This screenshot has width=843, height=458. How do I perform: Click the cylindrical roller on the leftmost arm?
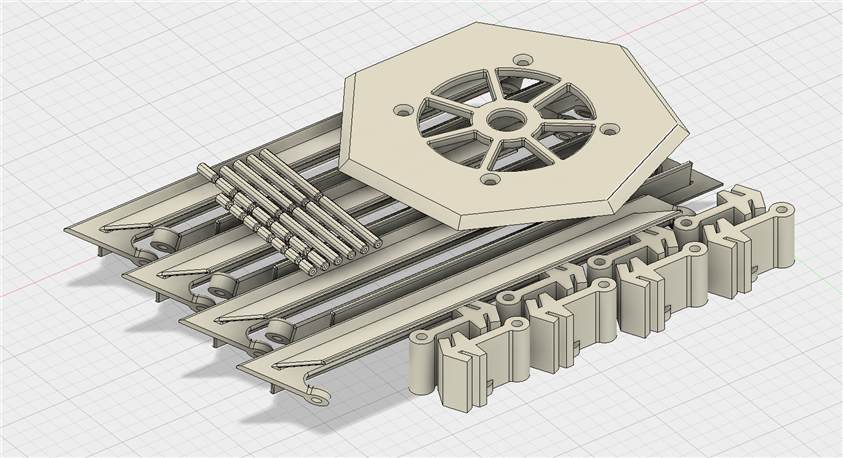coord(162,240)
